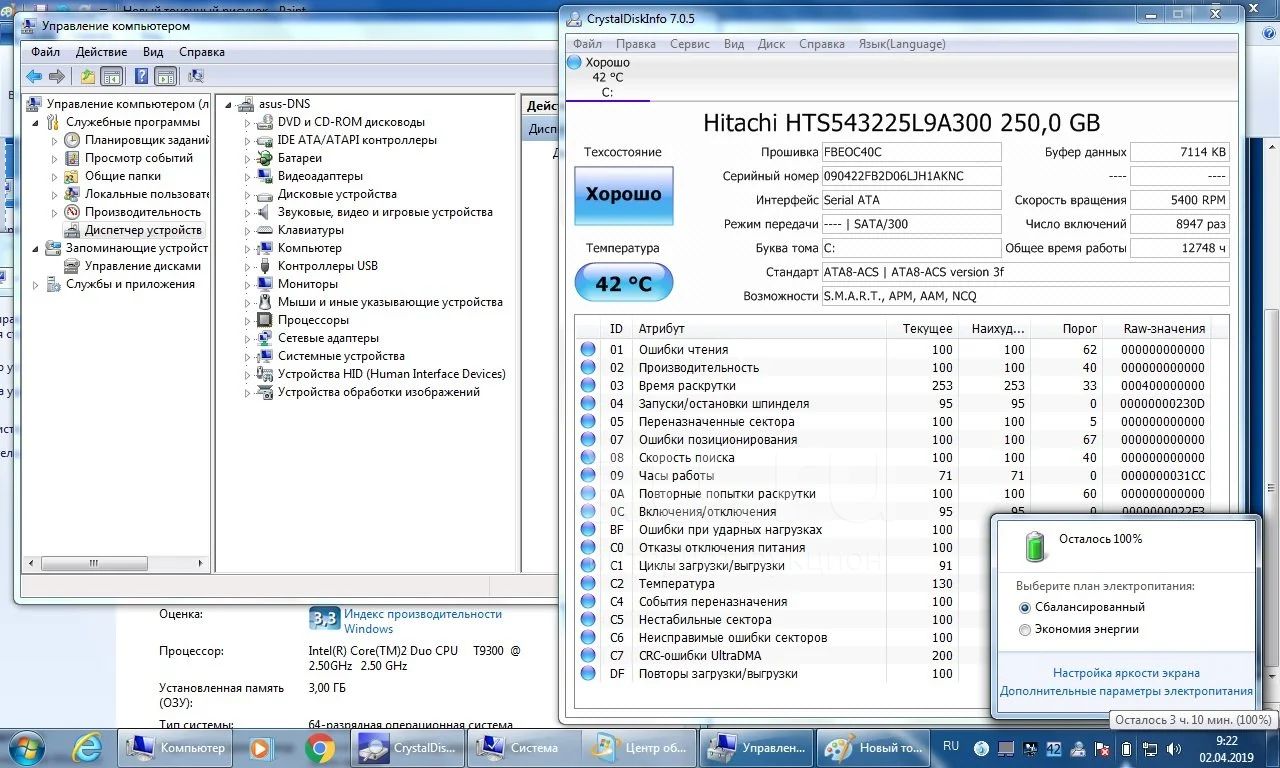Screen dimensions: 1280x768
Task: Select Диспетчер устройств in the tree
Action: [x=143, y=230]
